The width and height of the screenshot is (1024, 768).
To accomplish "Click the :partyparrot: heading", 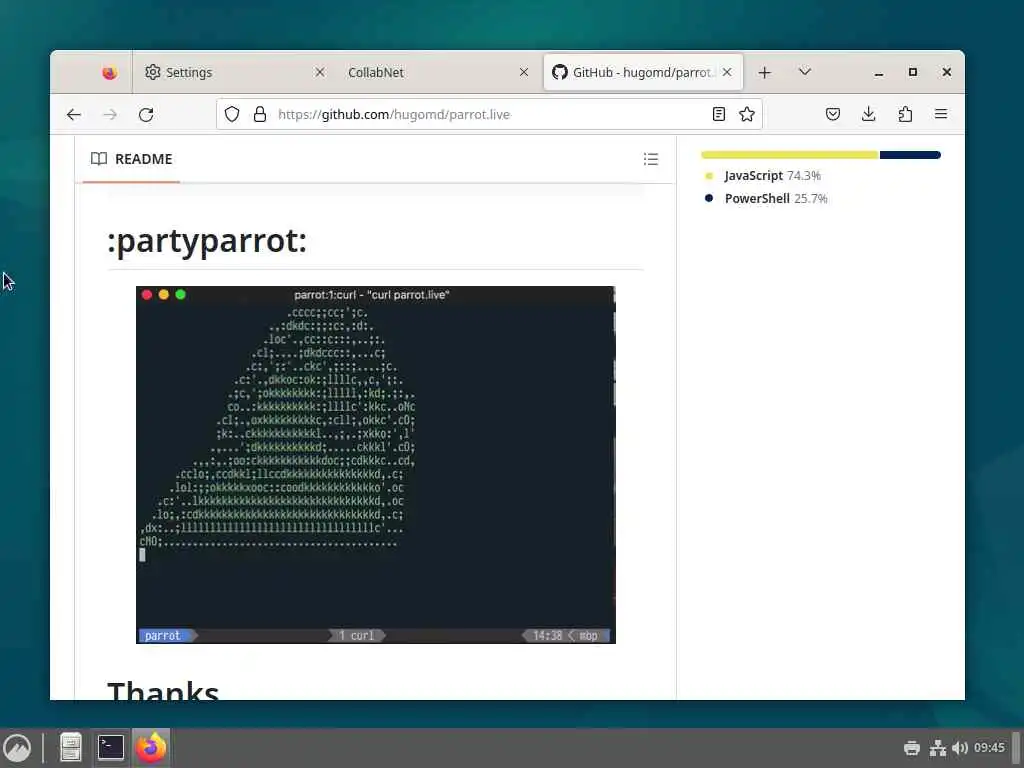I will point(207,240).
